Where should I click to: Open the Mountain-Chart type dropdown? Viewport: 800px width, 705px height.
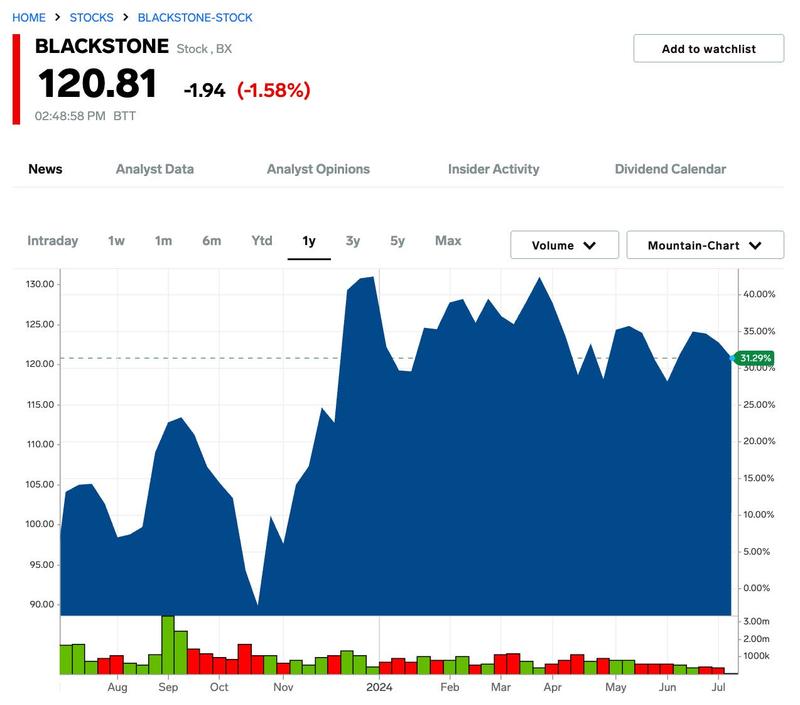coord(705,245)
